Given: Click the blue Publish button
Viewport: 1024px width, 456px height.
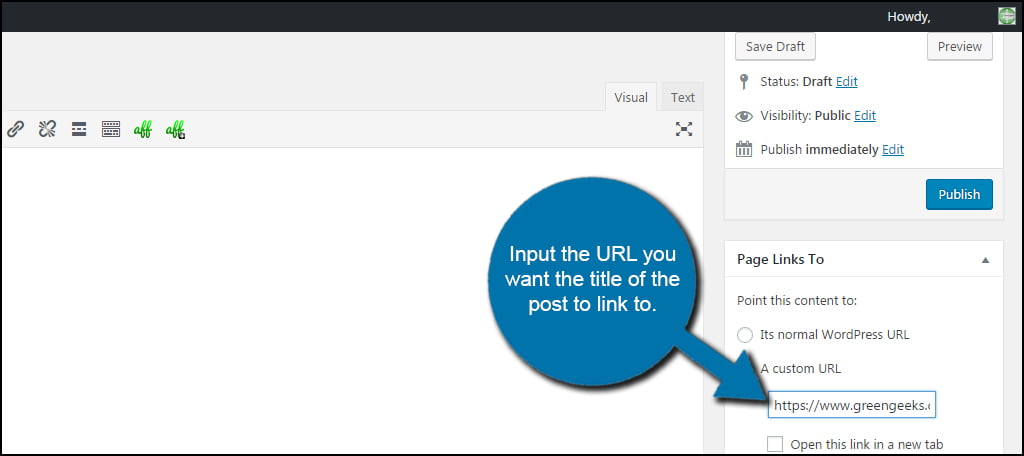Looking at the screenshot, I should [959, 195].
